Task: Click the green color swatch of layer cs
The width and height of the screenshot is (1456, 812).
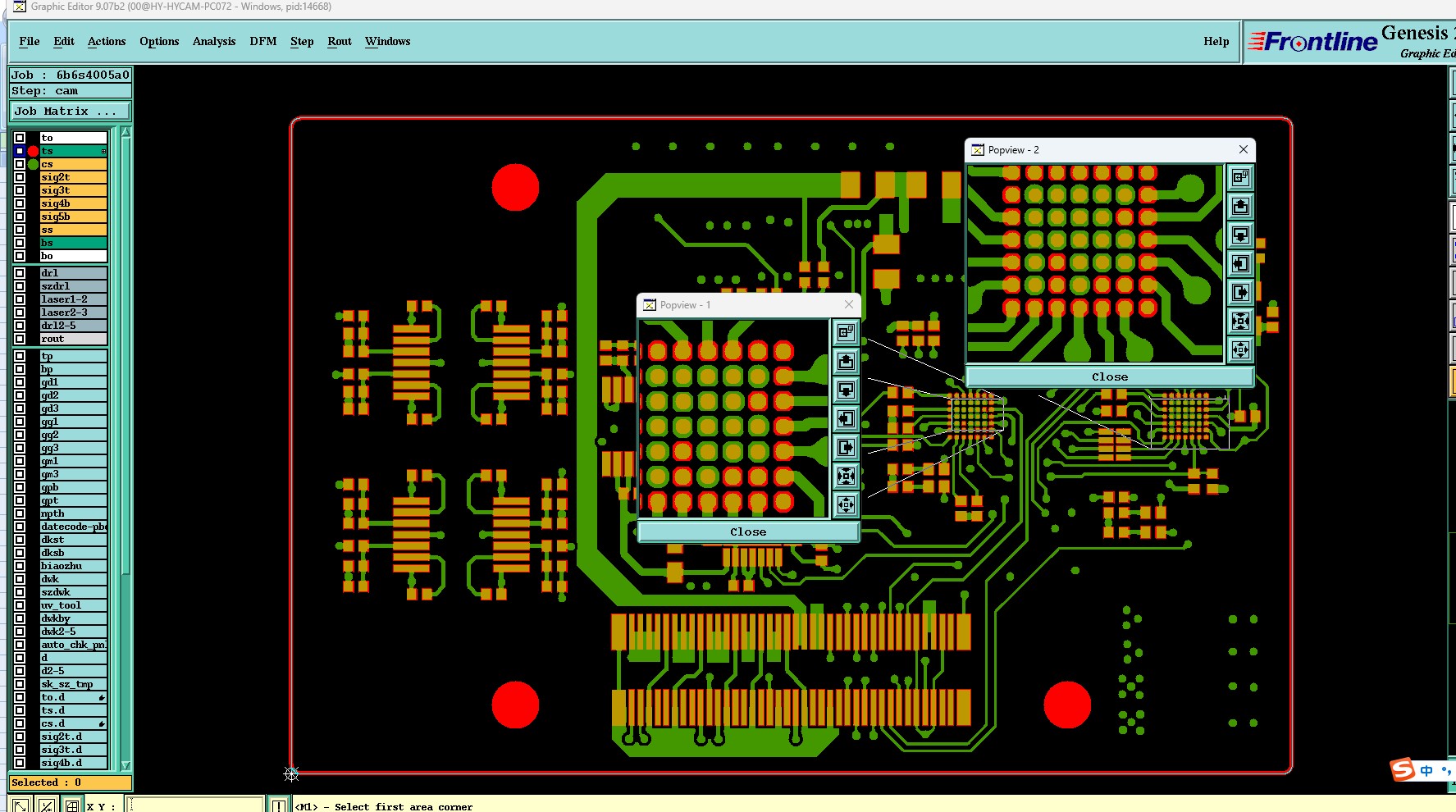Action: 34,164
